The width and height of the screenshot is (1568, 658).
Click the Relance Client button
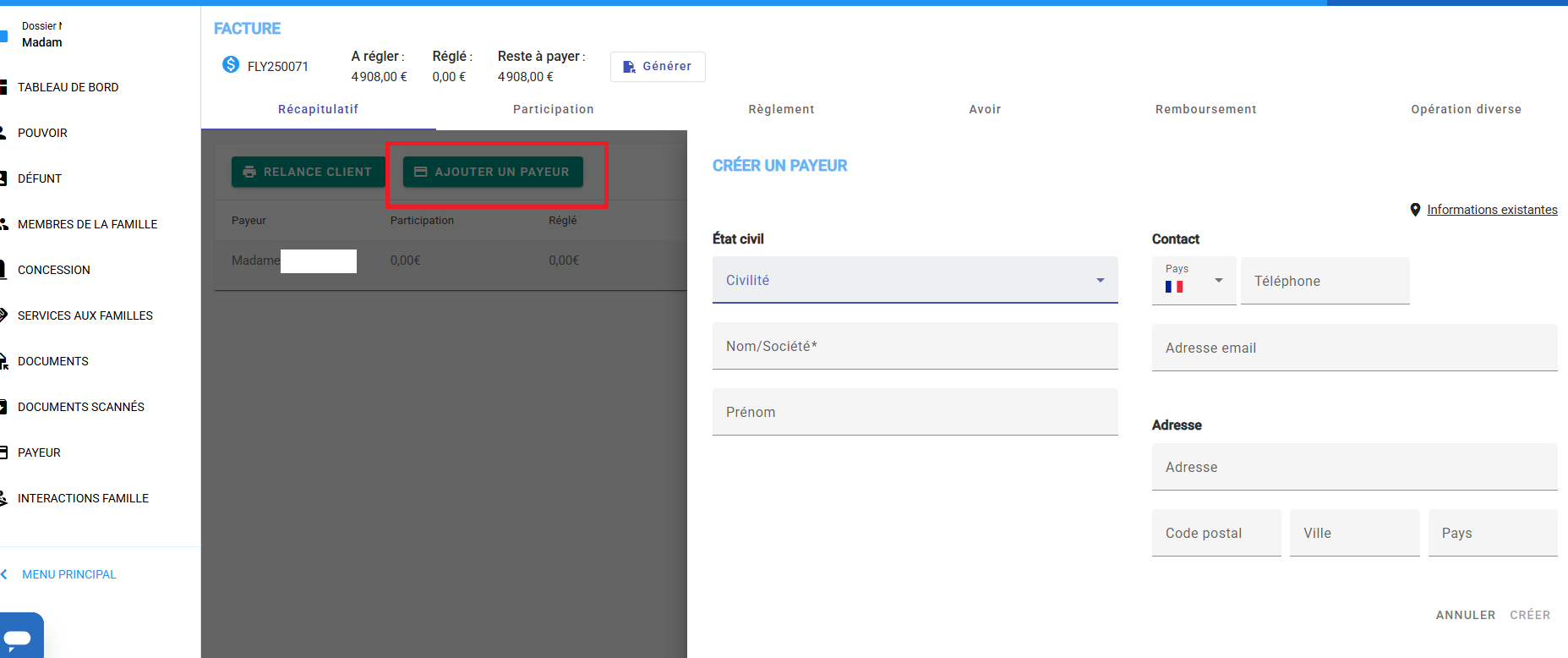click(308, 172)
